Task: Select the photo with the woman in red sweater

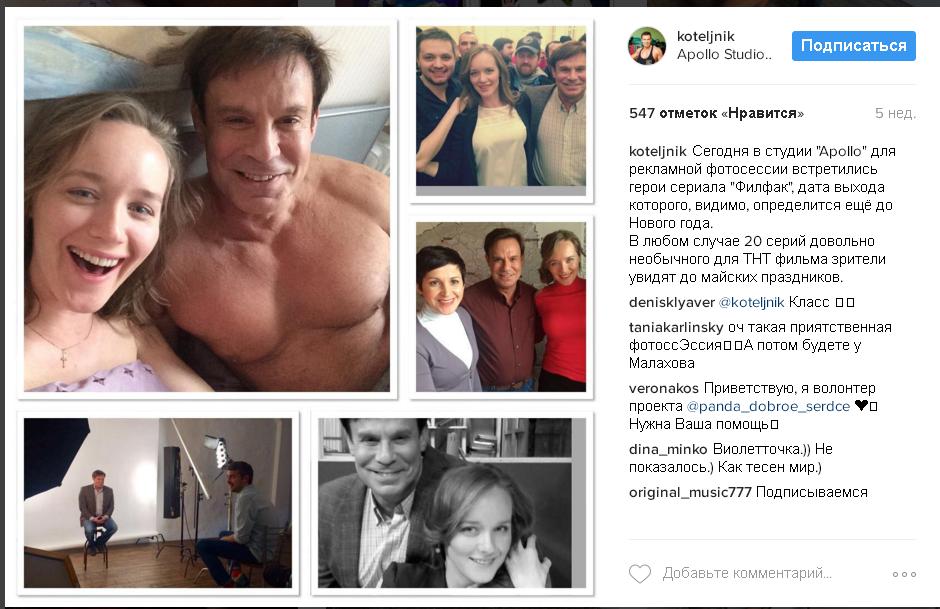Action: 501,307
